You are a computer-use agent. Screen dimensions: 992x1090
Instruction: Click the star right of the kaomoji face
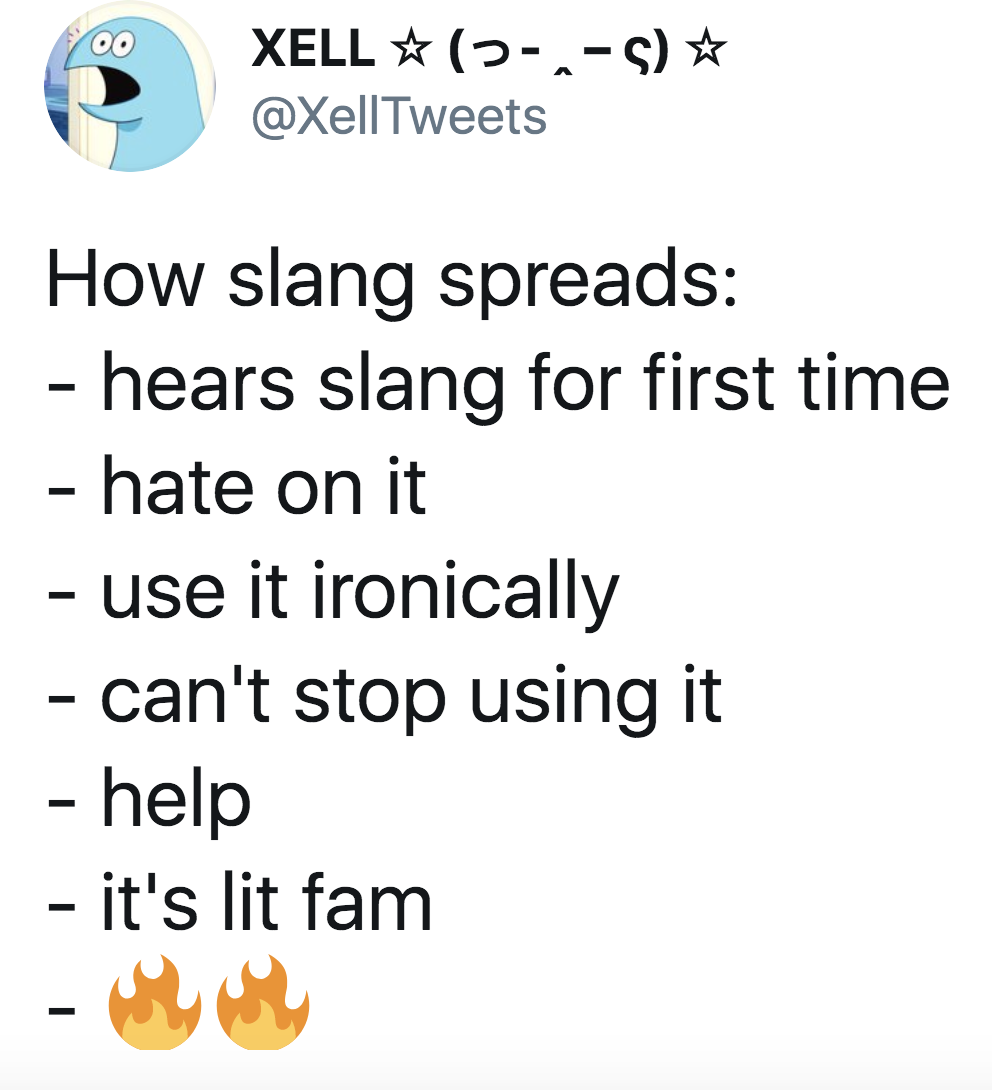click(706, 49)
